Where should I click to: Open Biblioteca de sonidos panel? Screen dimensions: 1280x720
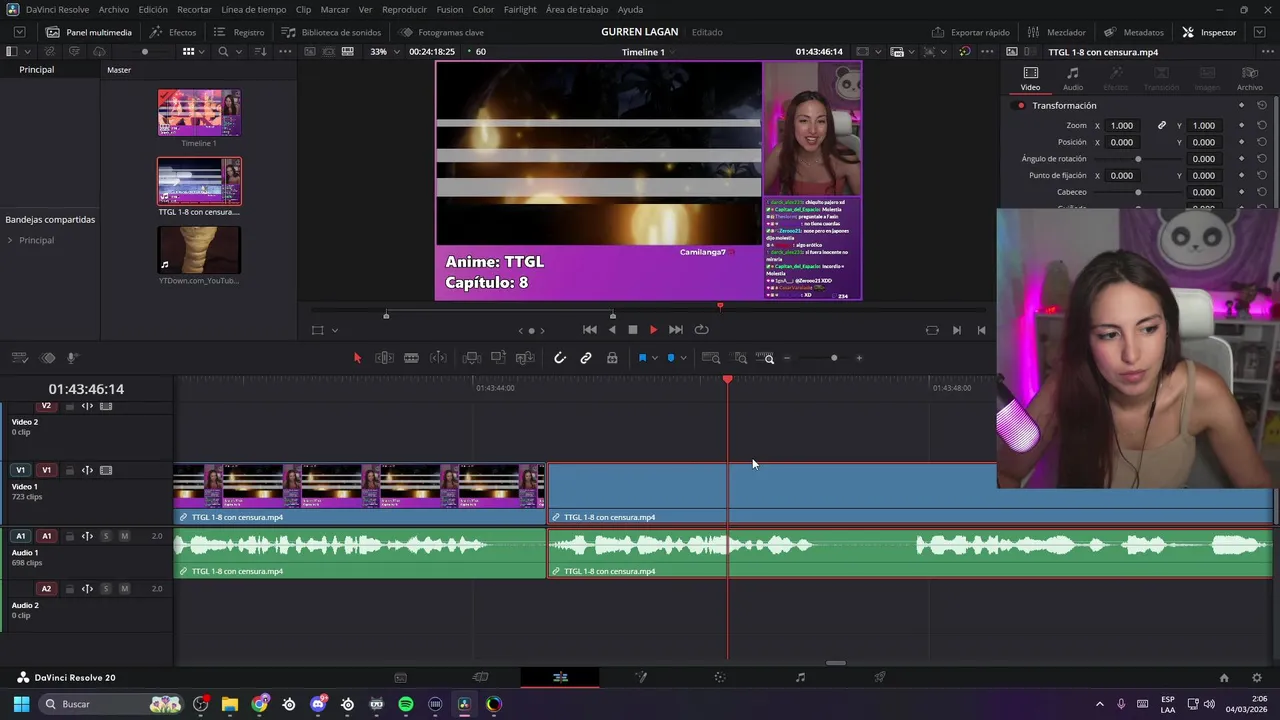[331, 32]
